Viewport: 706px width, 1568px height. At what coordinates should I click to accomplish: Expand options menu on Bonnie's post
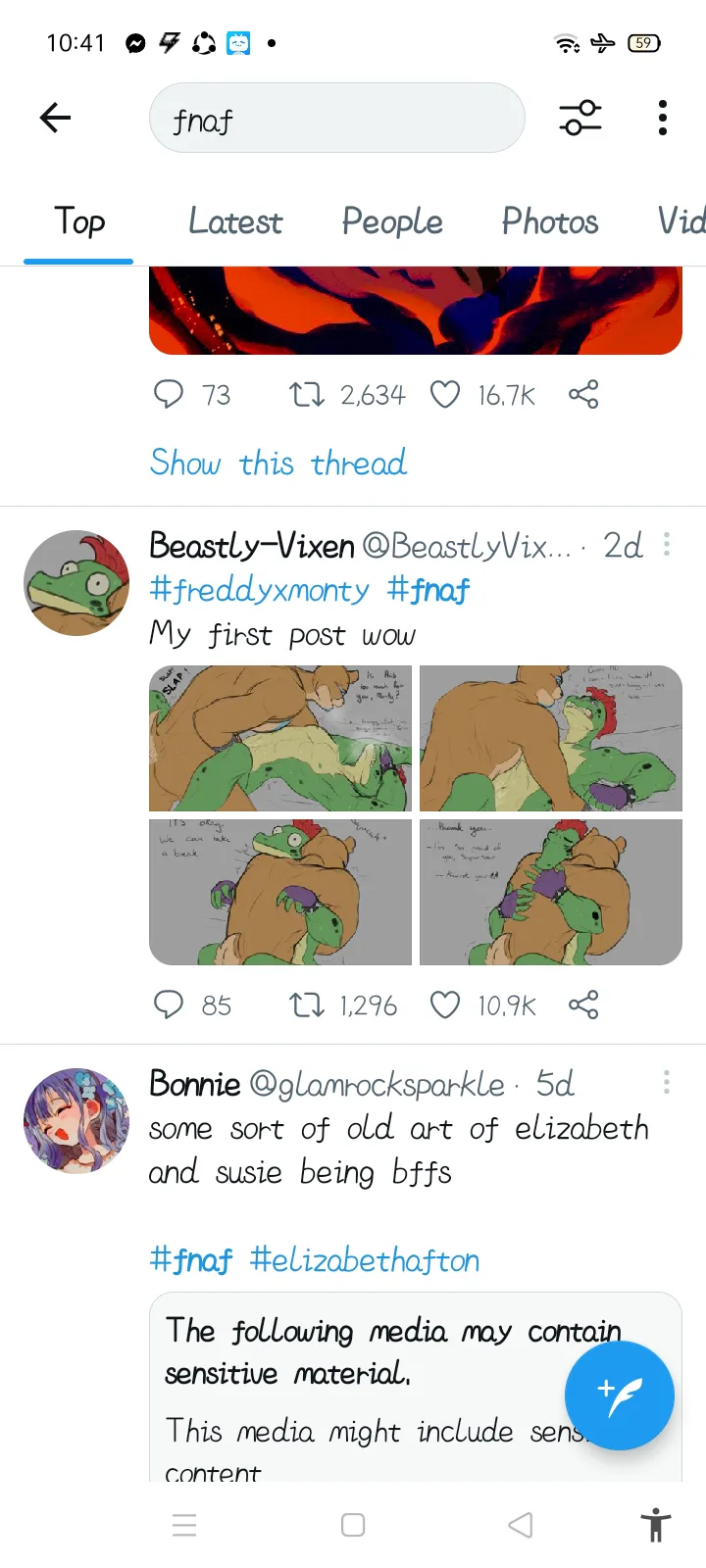(x=667, y=1082)
